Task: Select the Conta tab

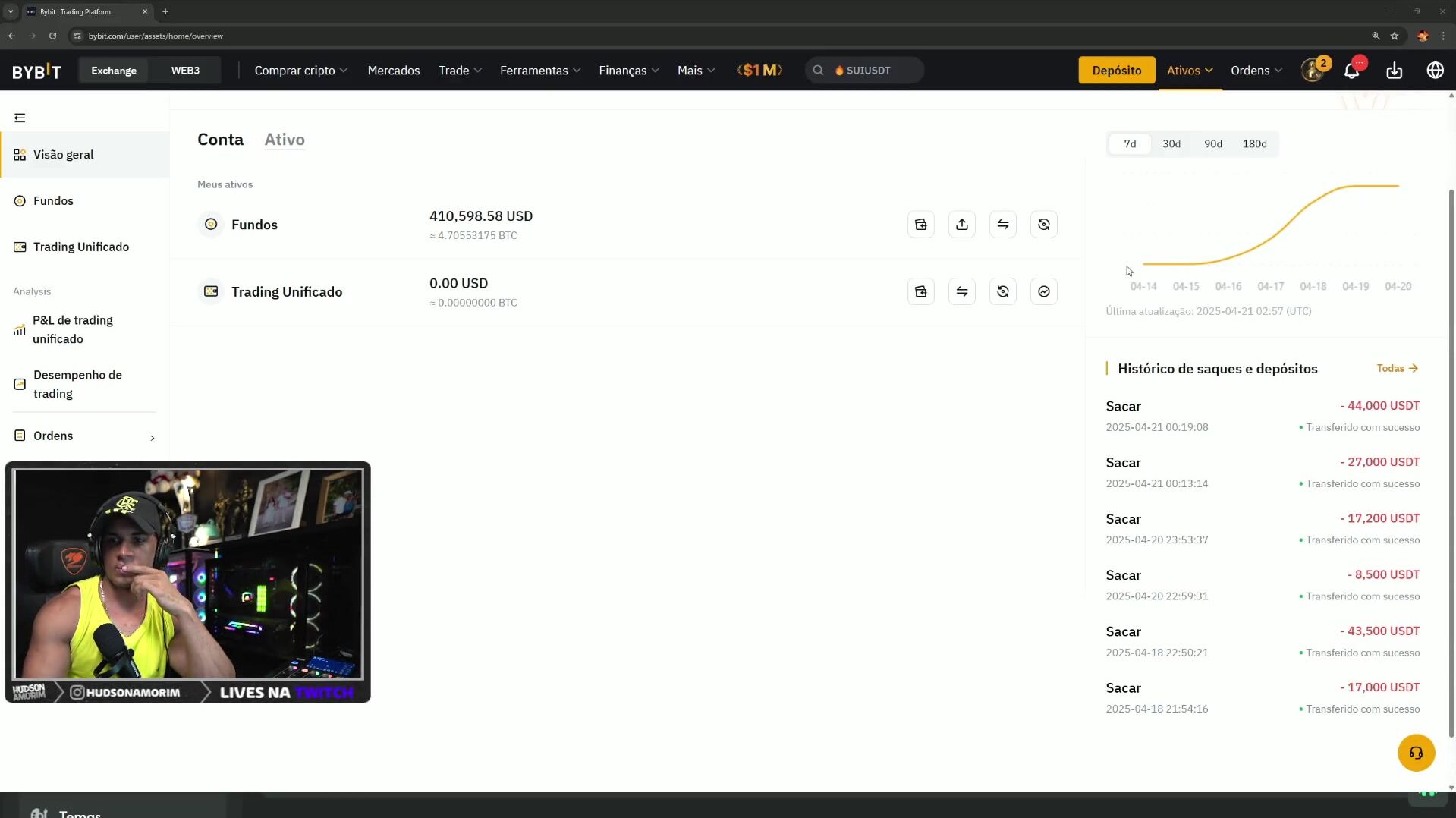Action: click(220, 140)
